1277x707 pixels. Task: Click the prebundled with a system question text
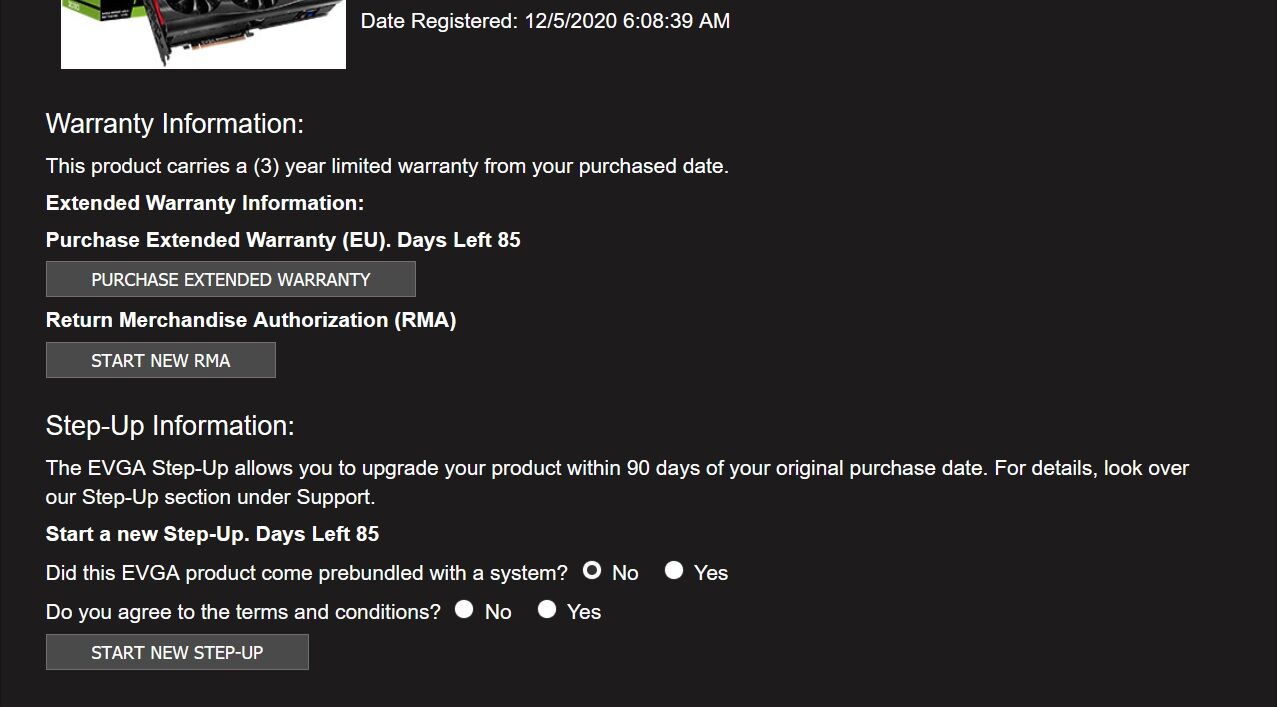(x=306, y=573)
